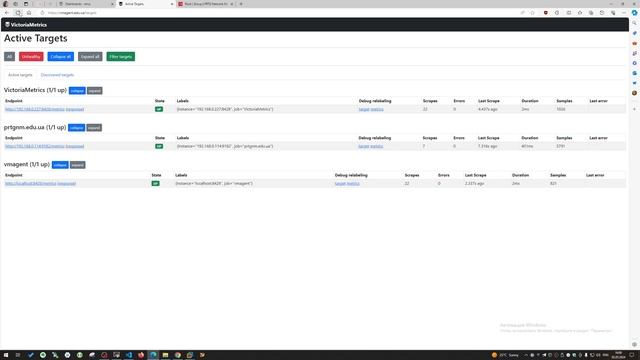Image resolution: width=640 pixels, height=360 pixels.
Task: Click the browser Refresh button
Action: pyautogui.click(x=18, y=13)
